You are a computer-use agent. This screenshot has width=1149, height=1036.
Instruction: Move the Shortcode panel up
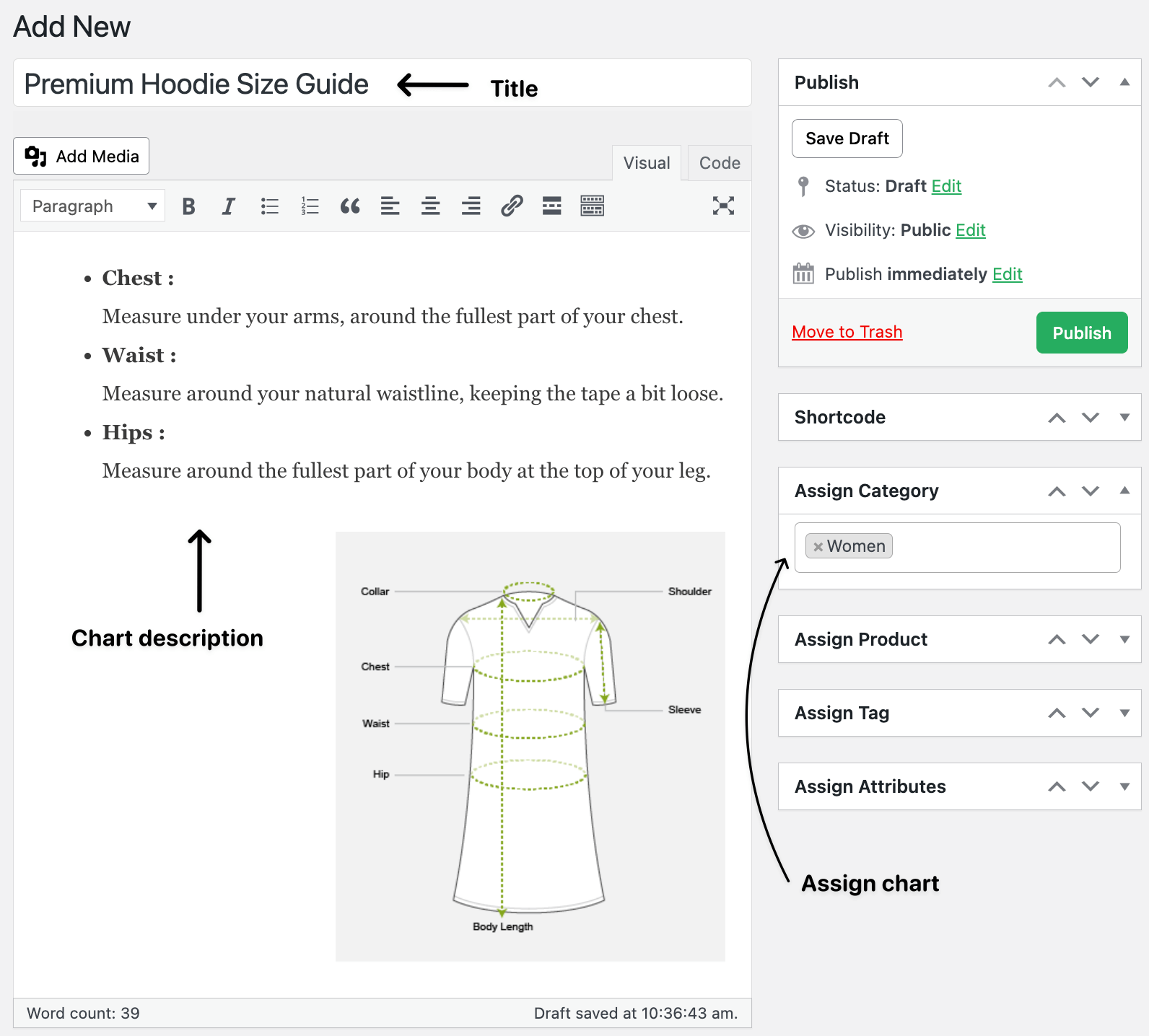[1057, 417]
